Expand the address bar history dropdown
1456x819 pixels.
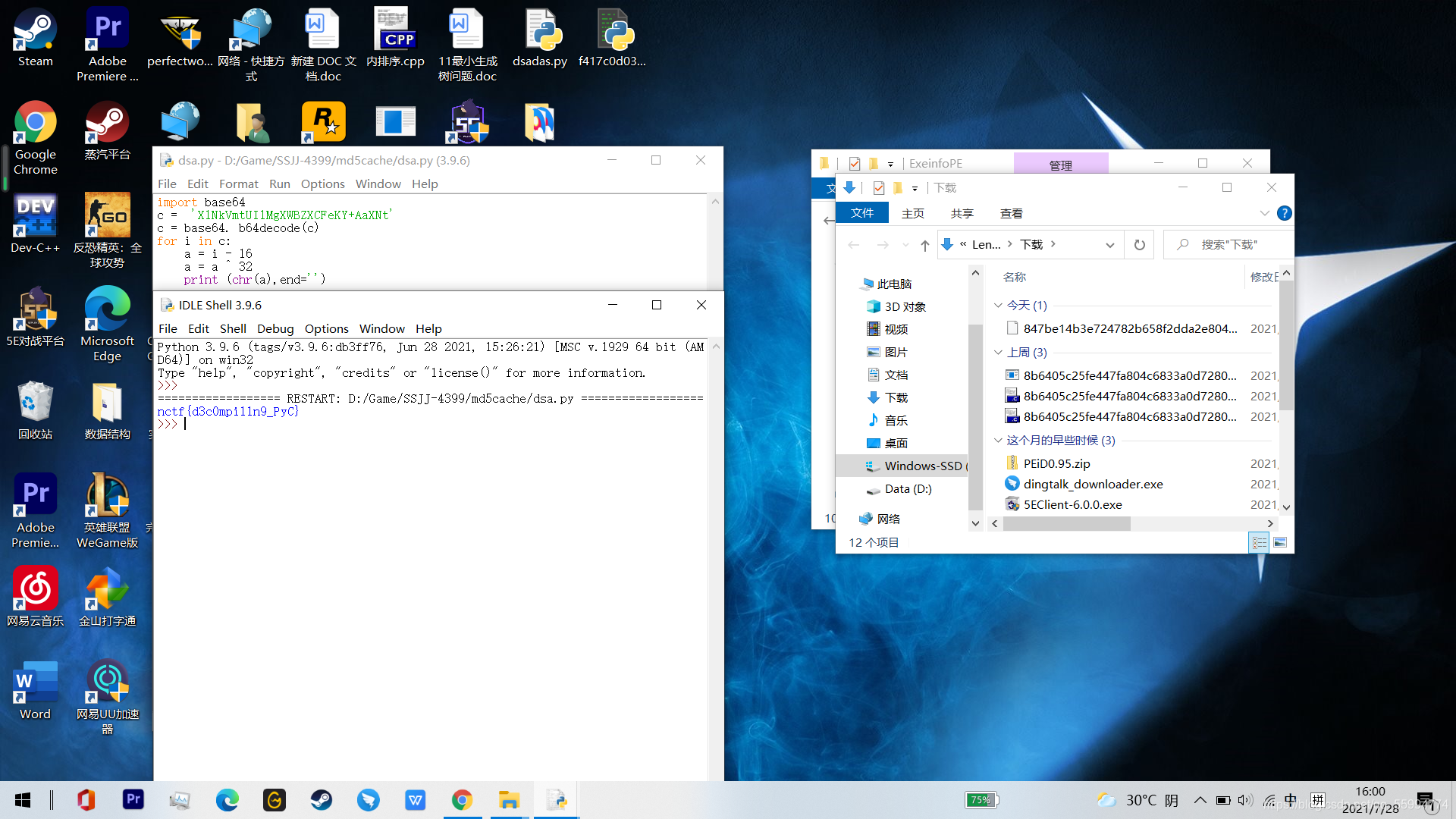tap(1109, 245)
